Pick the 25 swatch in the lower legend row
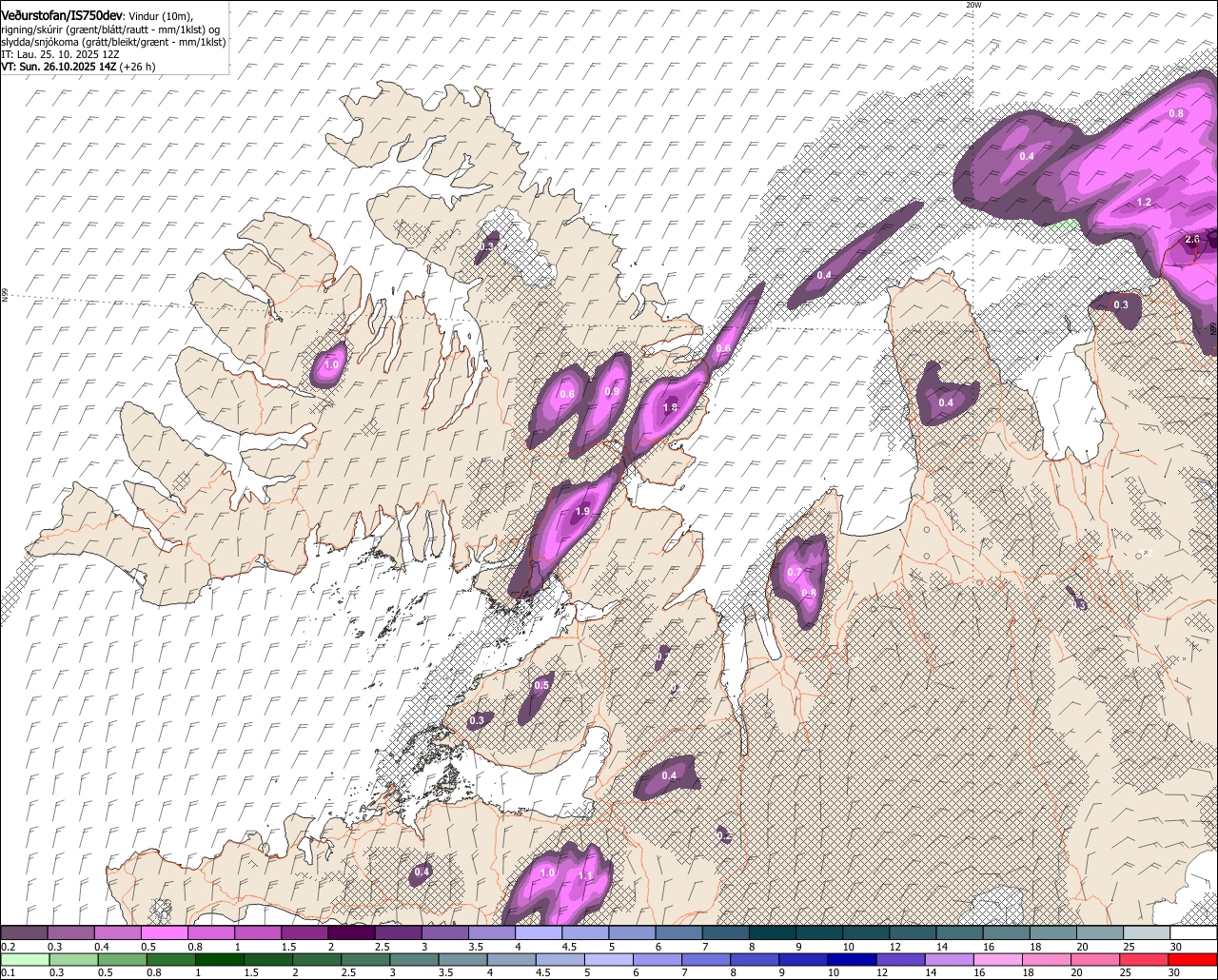Image resolution: width=1218 pixels, height=980 pixels. (1147, 960)
